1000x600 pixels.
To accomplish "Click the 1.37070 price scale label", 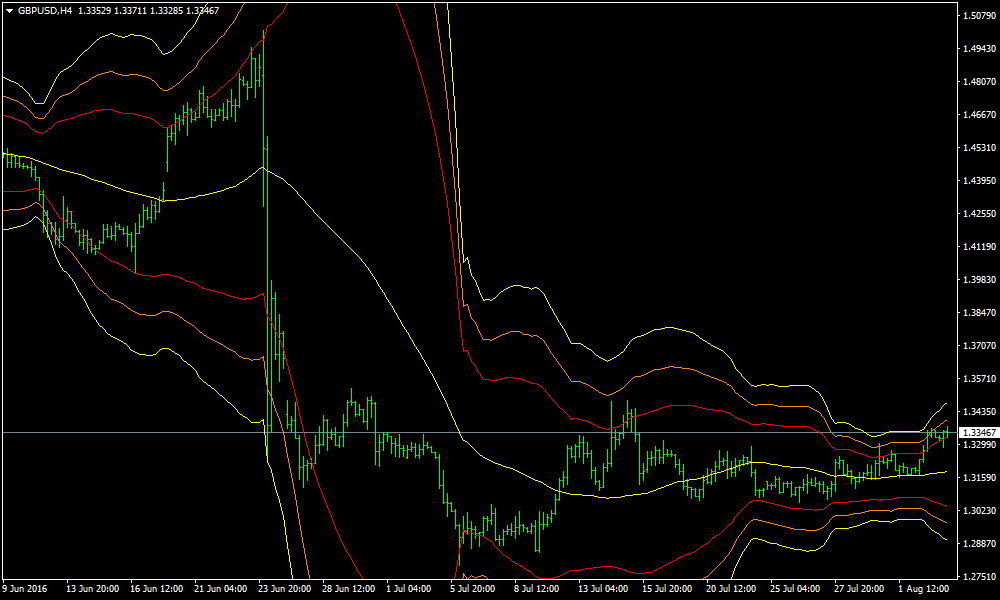I will pyautogui.click(x=978, y=346).
